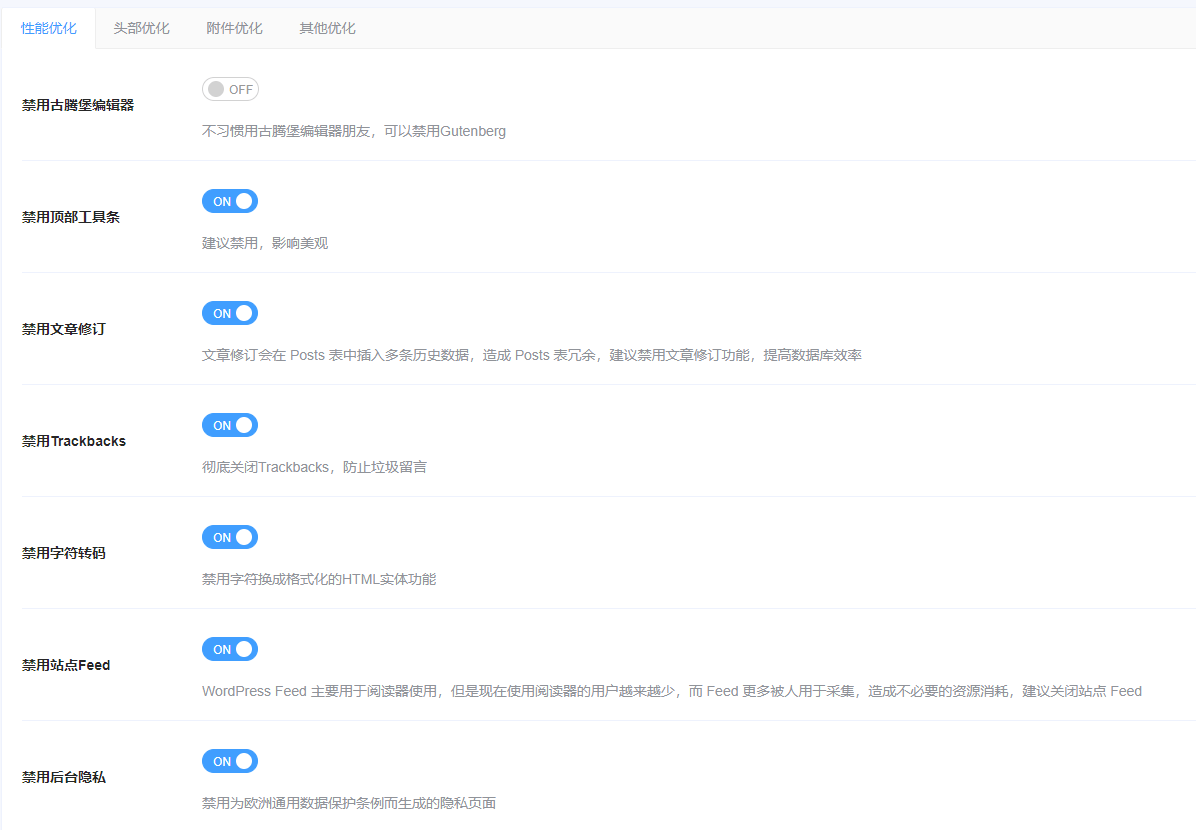The height and width of the screenshot is (830, 1196).
Task: Toggle the 禁用文章修订 switch
Action: coord(230,314)
